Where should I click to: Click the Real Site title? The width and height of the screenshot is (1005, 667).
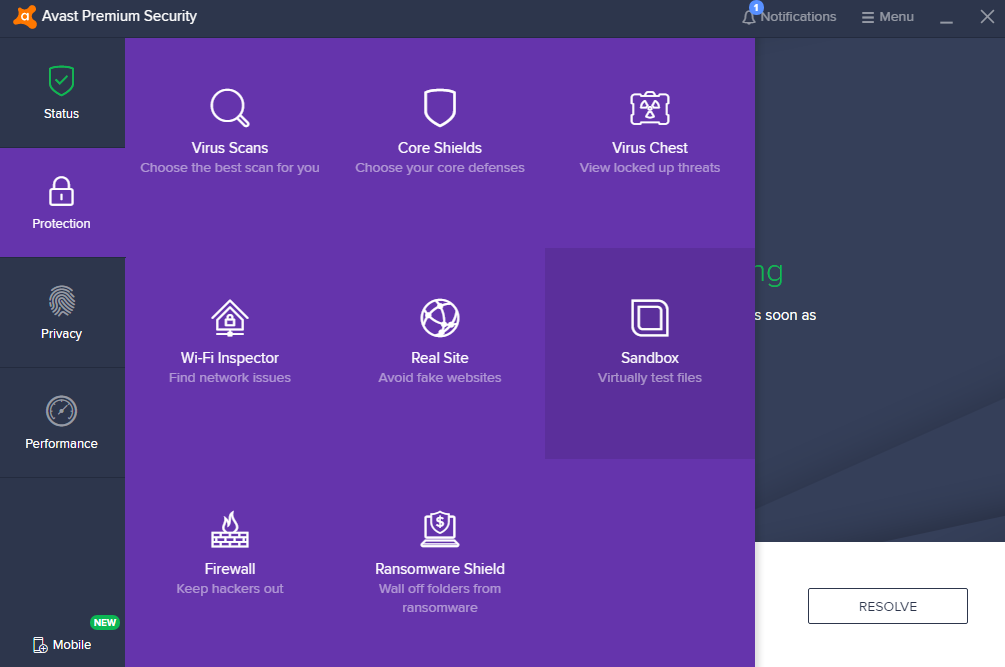point(440,358)
